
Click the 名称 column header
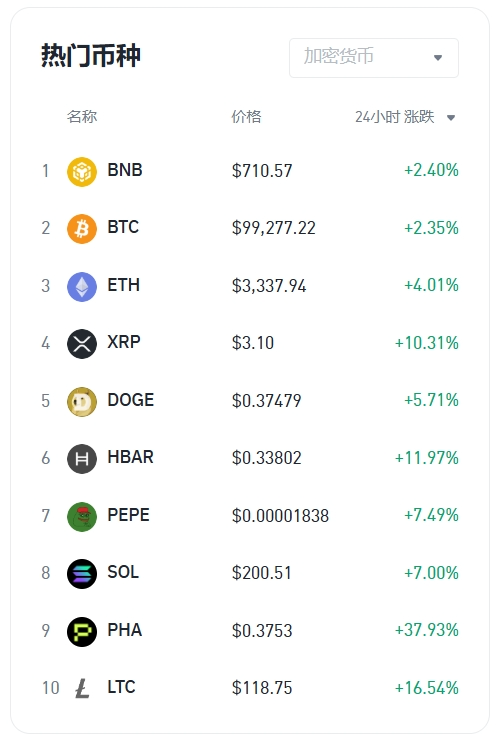coord(82,116)
